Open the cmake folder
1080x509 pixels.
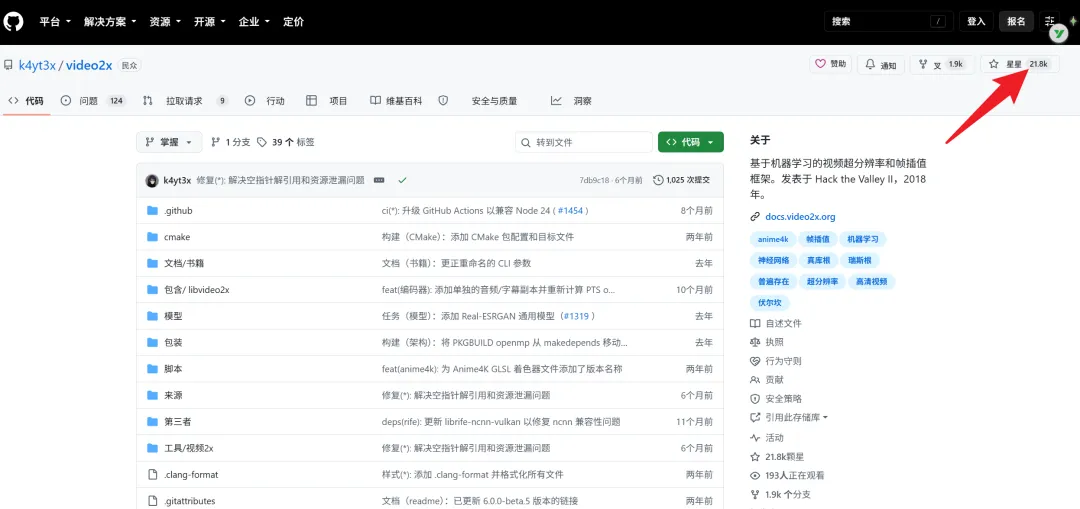point(177,237)
